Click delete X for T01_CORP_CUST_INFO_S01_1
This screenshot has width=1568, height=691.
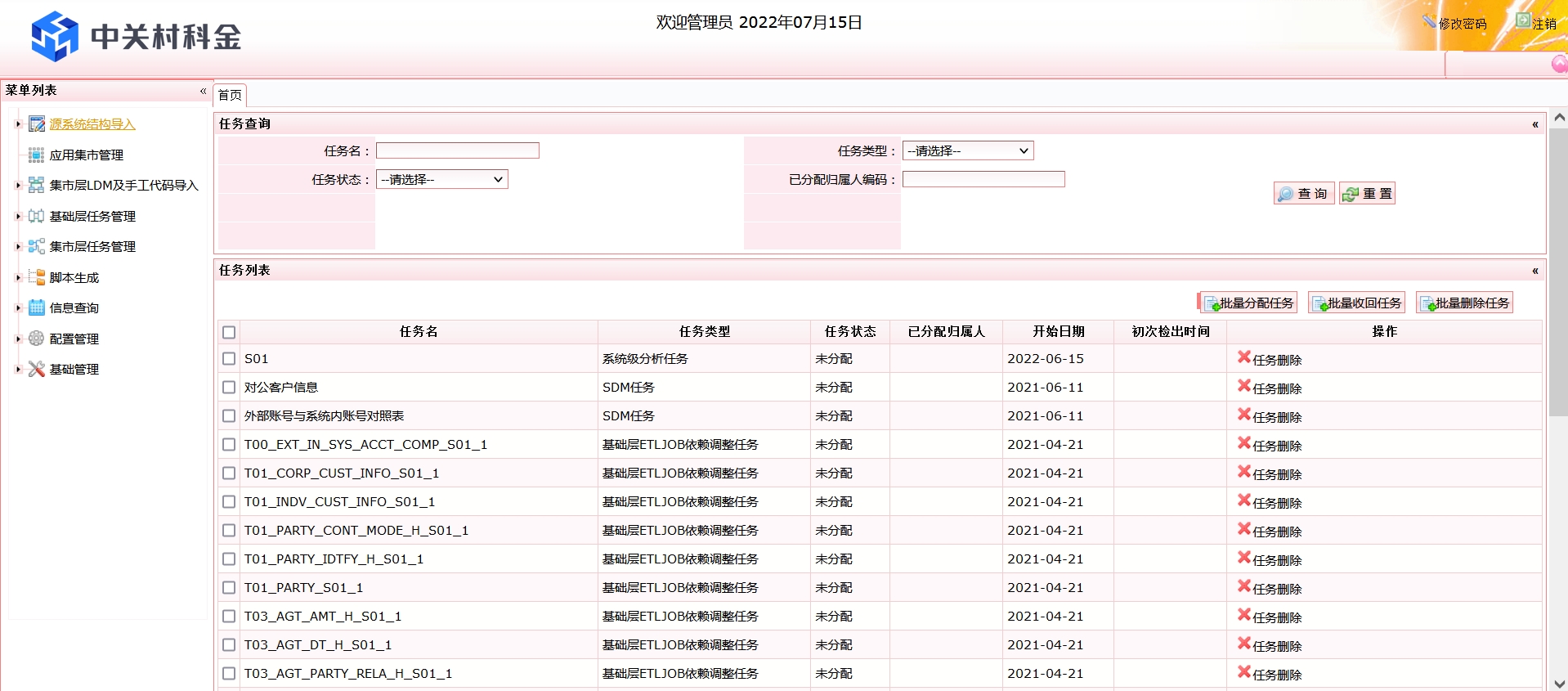coord(1244,472)
